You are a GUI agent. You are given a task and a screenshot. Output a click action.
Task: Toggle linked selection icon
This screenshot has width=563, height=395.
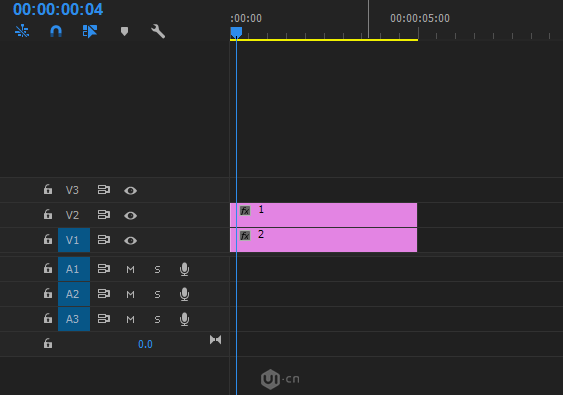pos(89,31)
